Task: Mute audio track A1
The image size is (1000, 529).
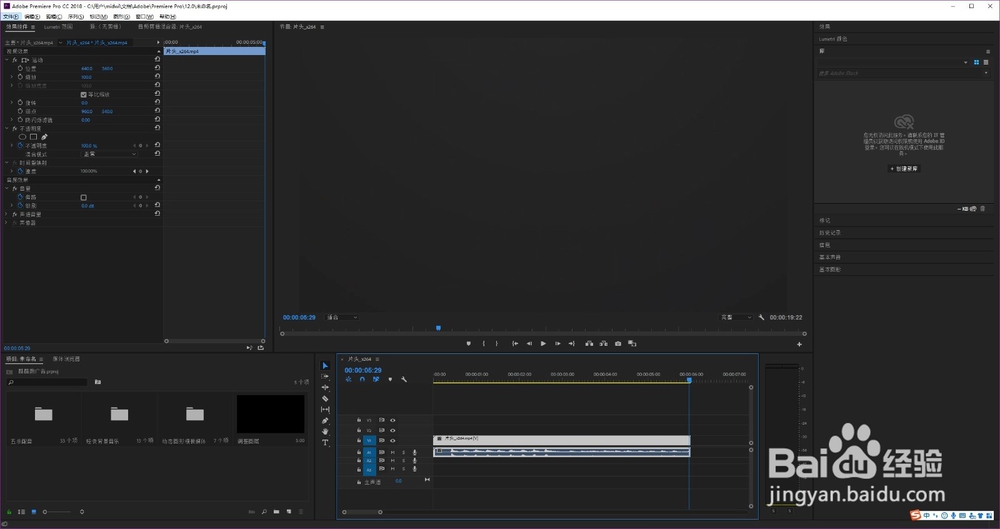Action: [392, 452]
